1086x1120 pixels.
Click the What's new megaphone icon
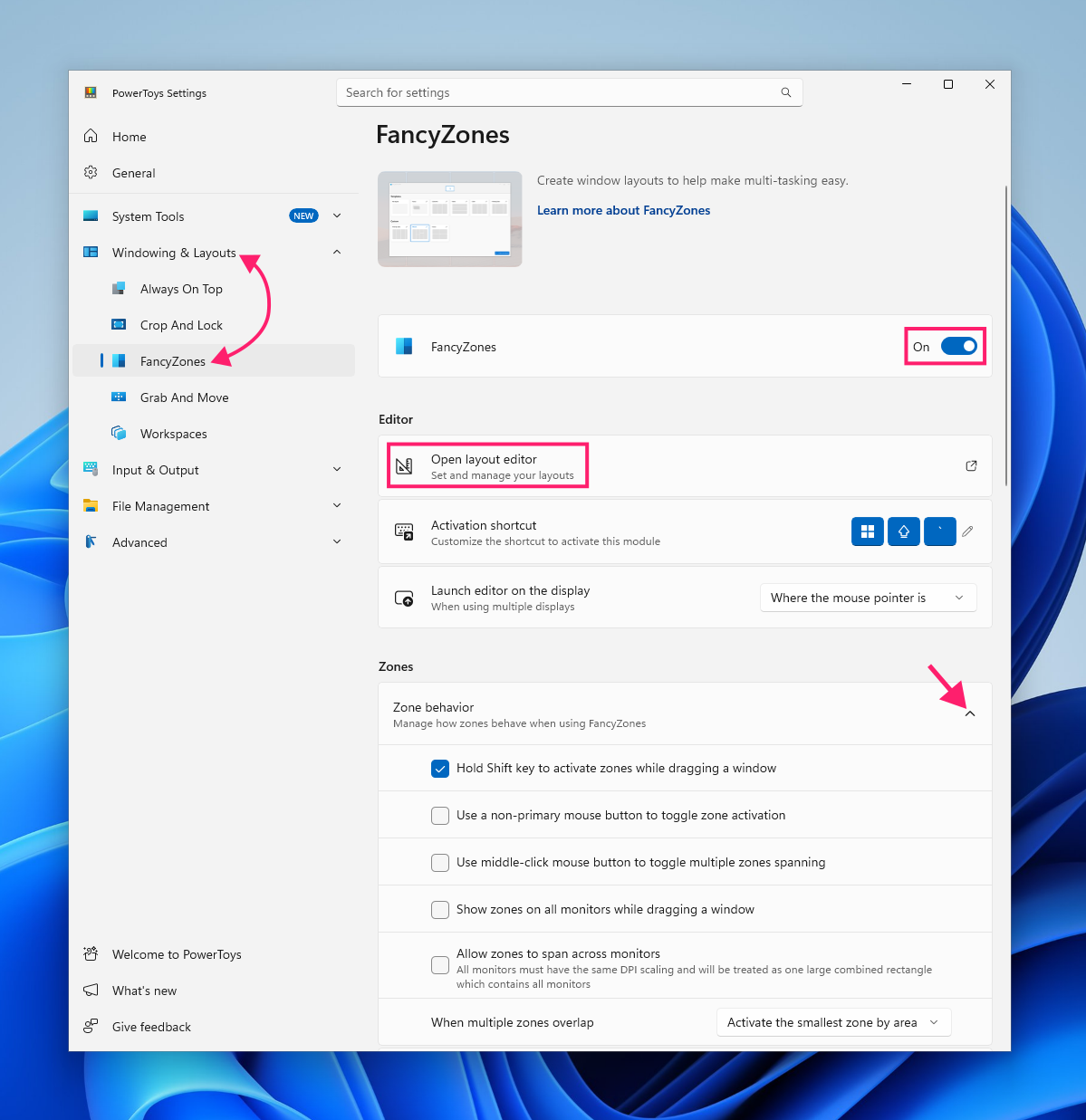click(x=91, y=990)
